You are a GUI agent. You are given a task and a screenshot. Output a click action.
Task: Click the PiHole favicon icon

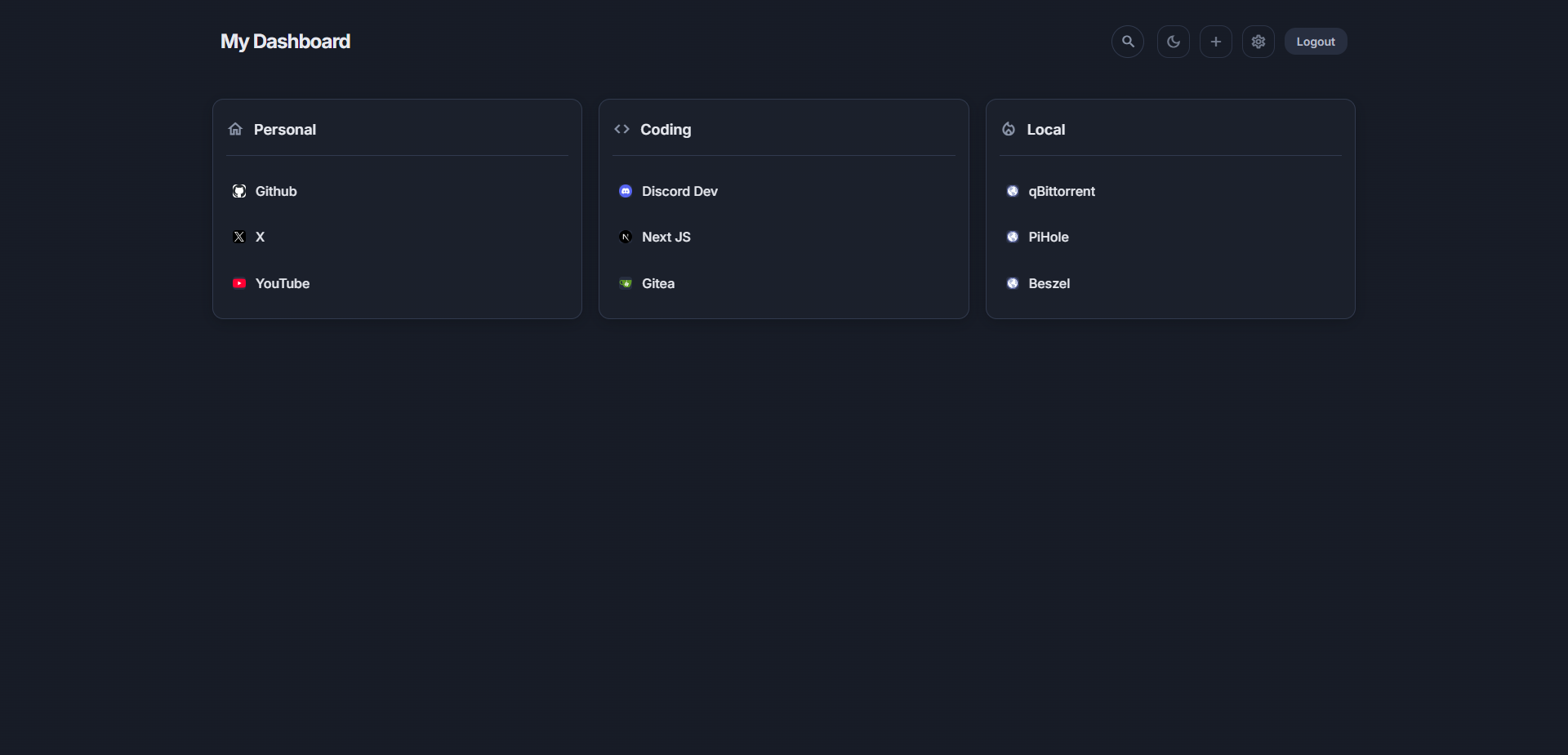pos(1013,237)
